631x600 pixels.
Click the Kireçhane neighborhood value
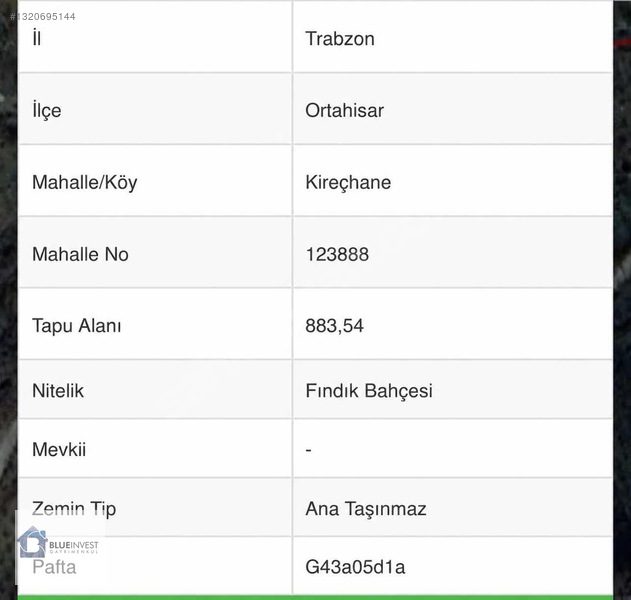click(x=348, y=183)
